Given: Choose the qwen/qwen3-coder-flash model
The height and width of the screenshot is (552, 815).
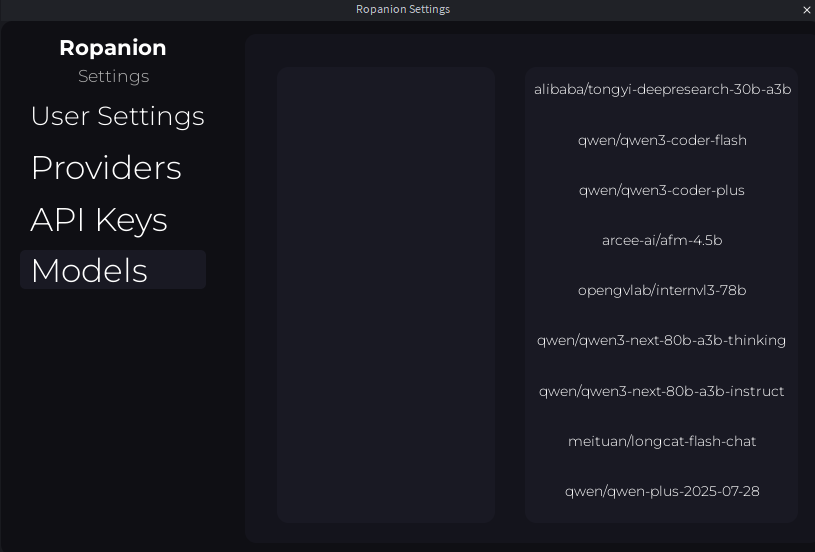Looking at the screenshot, I should [x=662, y=140].
